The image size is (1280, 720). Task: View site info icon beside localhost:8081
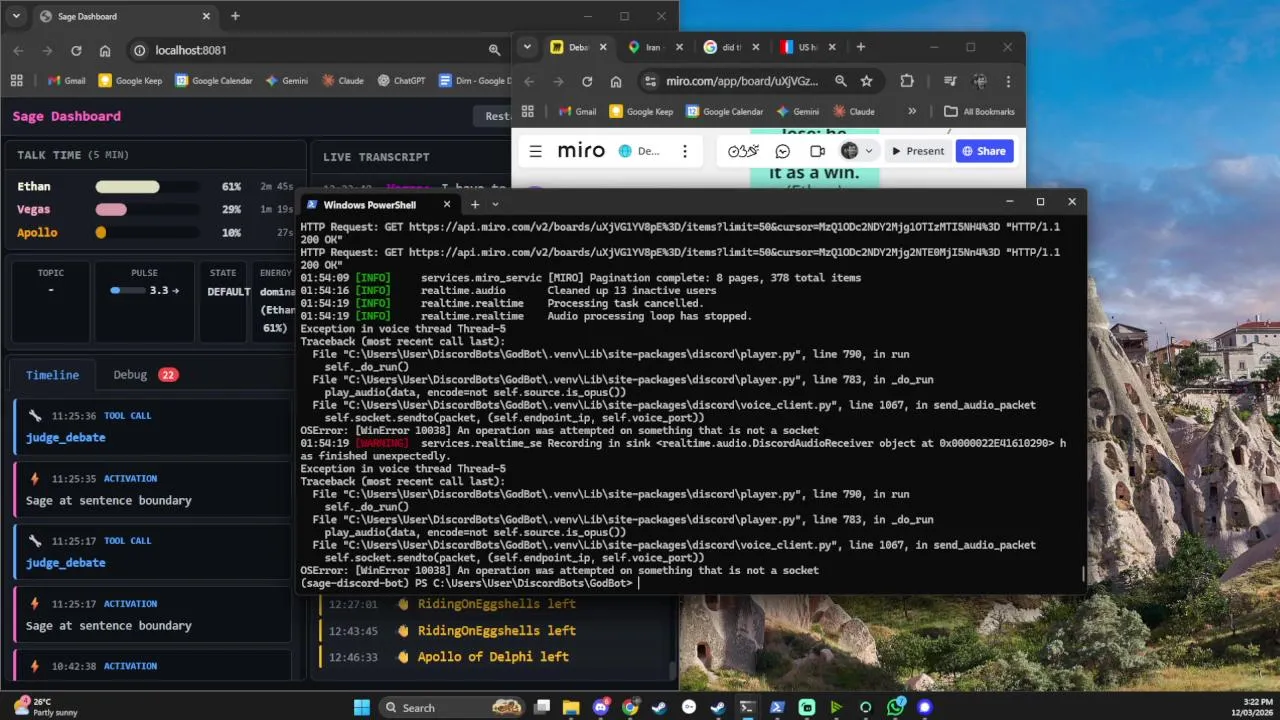(x=139, y=50)
